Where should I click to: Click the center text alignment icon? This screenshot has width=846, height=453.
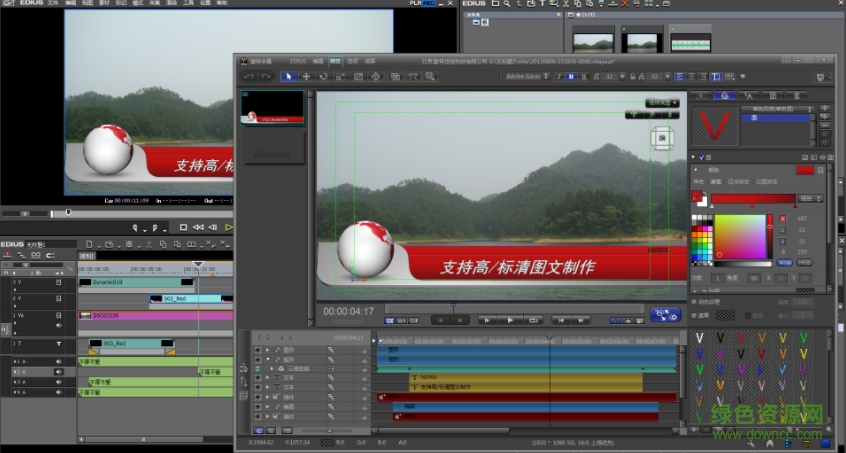(692, 76)
